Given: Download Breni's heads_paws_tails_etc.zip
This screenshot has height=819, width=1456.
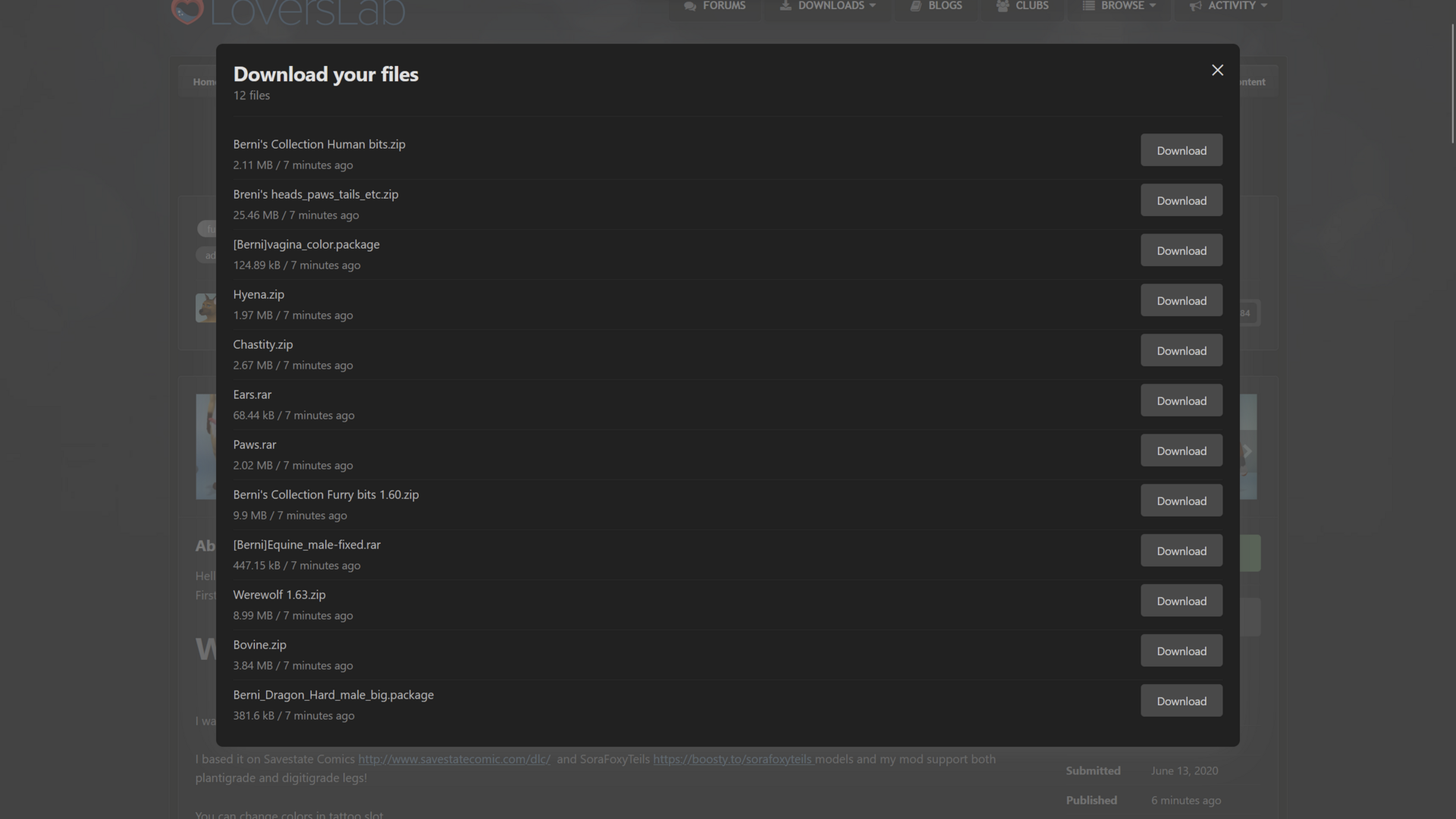Looking at the screenshot, I should (1181, 200).
